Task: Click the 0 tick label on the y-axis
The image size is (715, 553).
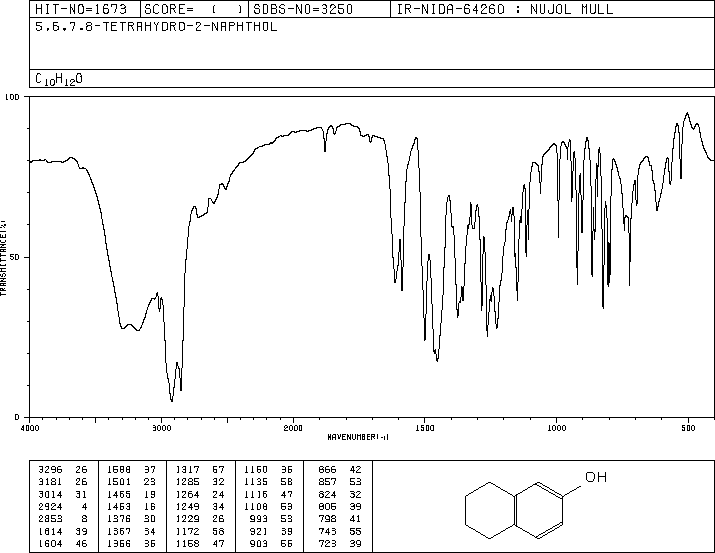Action: point(17,417)
